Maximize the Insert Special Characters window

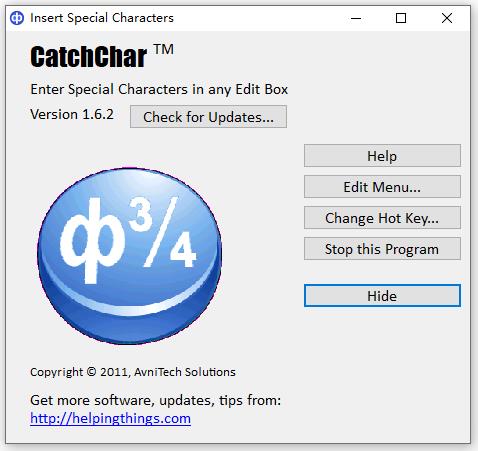pyautogui.click(x=401, y=18)
